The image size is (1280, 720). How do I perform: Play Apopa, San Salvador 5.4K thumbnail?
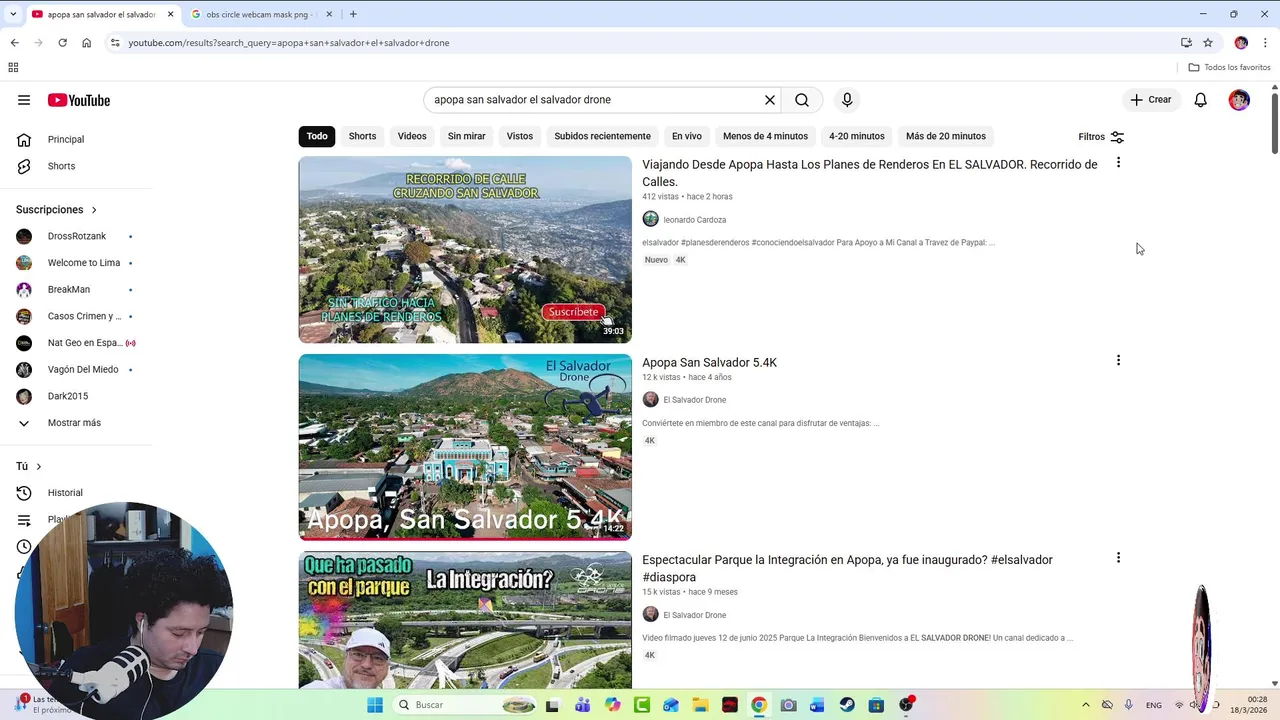tap(465, 447)
